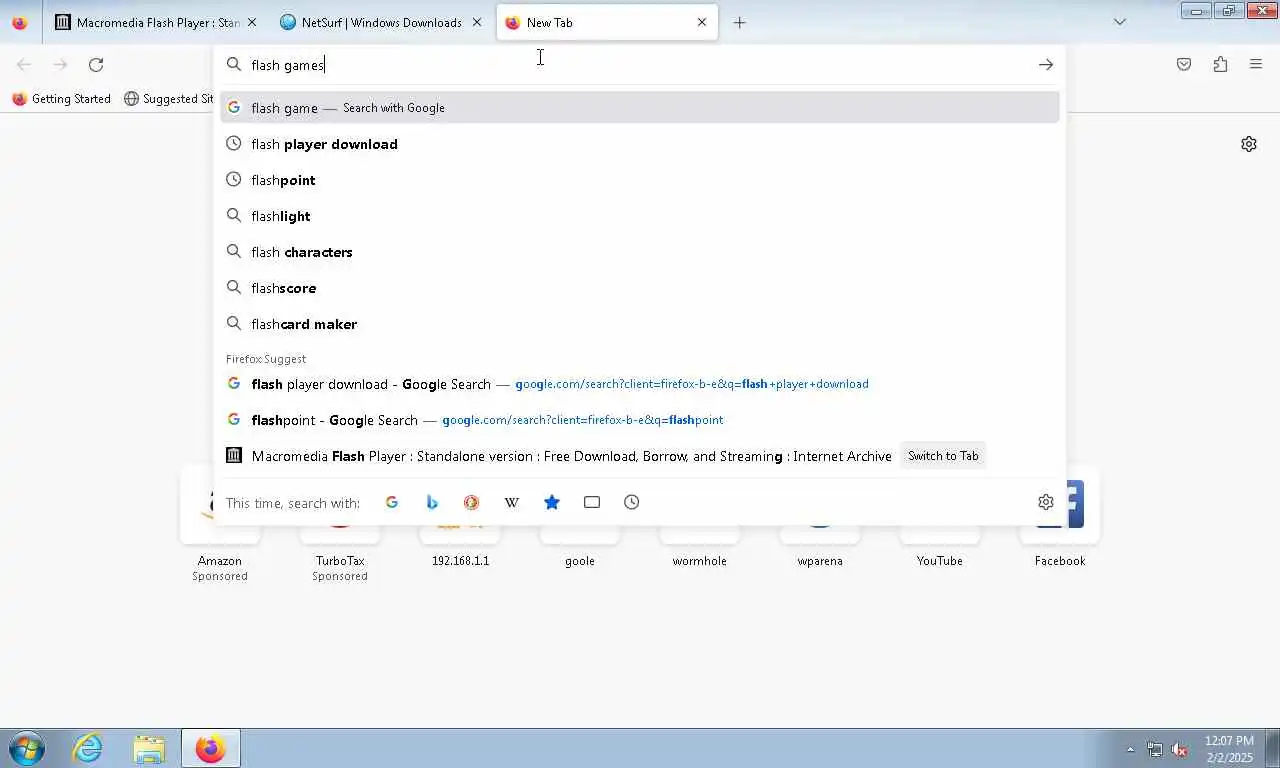1280x768 pixels.
Task: Open Macromedia Flash Player Internet Archive result
Action: click(x=571, y=456)
